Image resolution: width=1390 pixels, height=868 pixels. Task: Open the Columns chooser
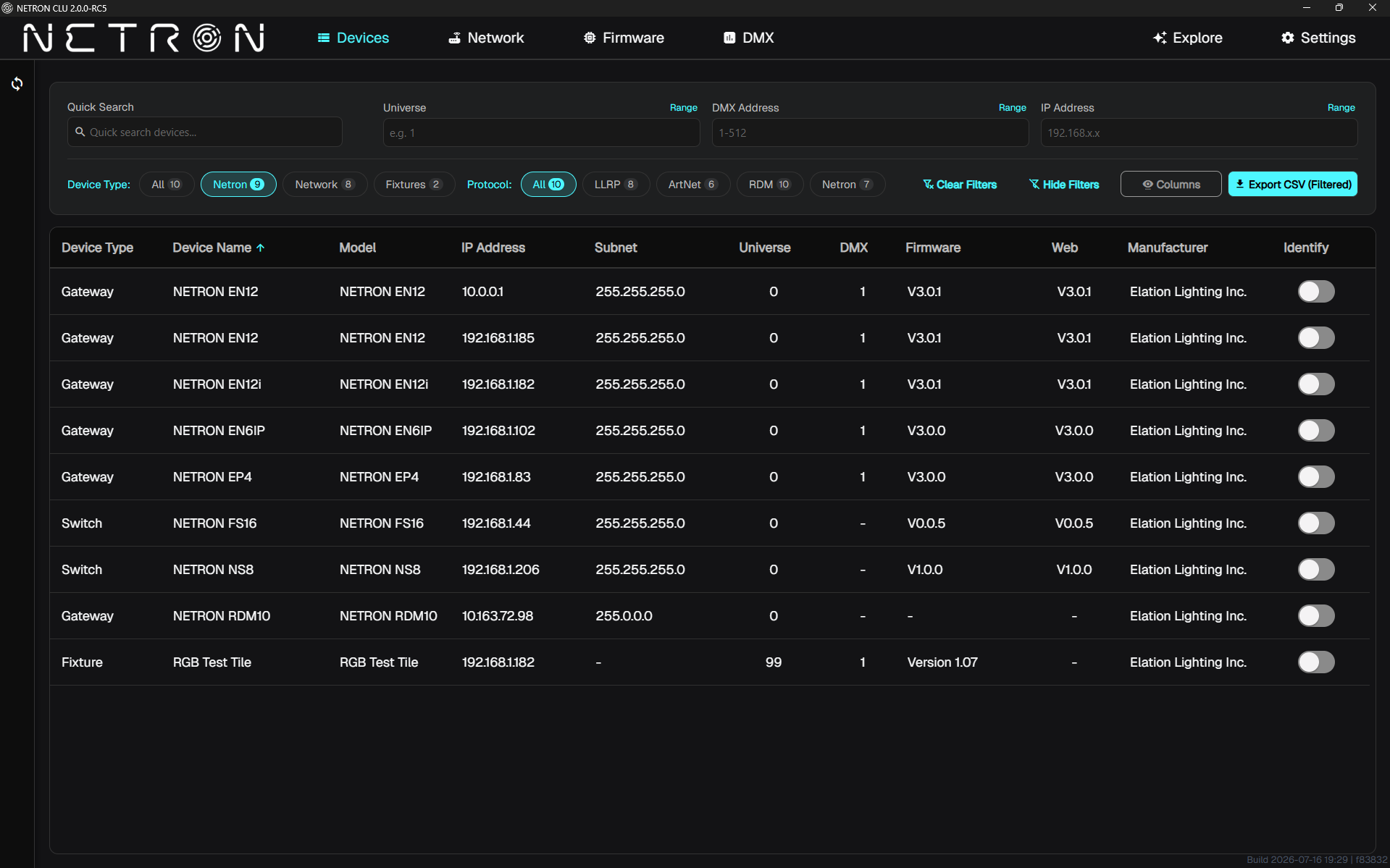click(x=1171, y=185)
